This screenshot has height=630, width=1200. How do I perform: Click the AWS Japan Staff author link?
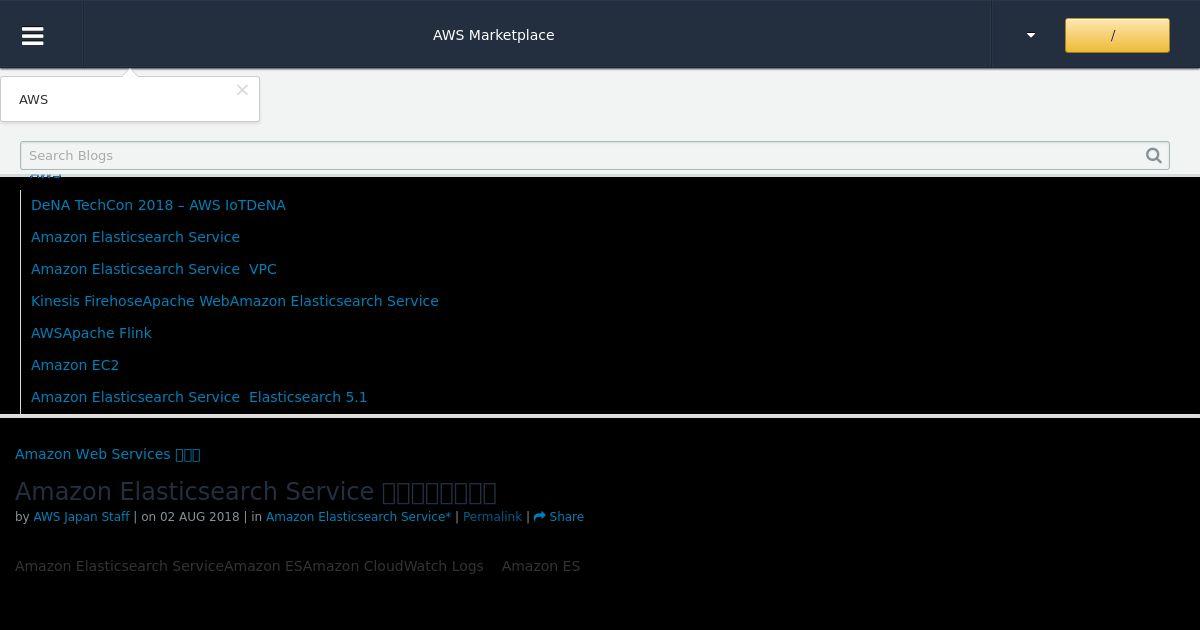point(81,517)
